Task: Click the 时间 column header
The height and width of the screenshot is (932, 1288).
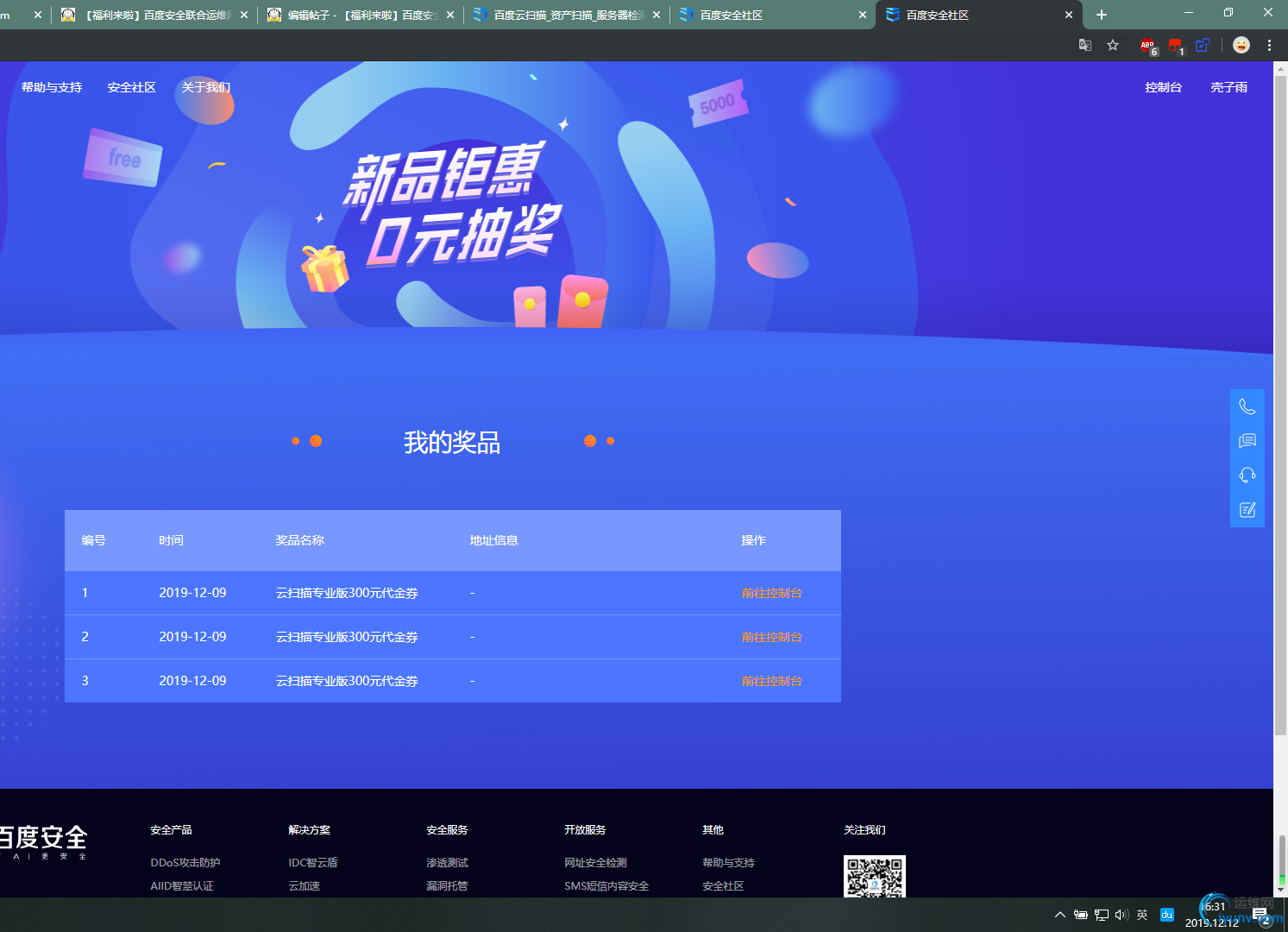Action: click(x=172, y=540)
